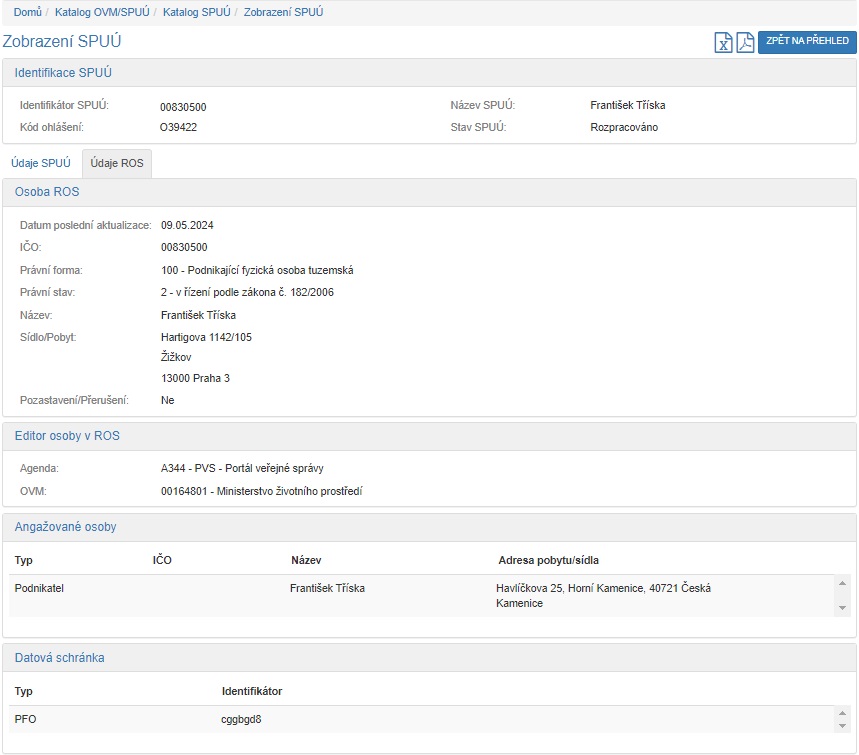This screenshot has width=859, height=755.
Task: Click scroll-up arrow in Angažované osoby table
Action: [843, 584]
